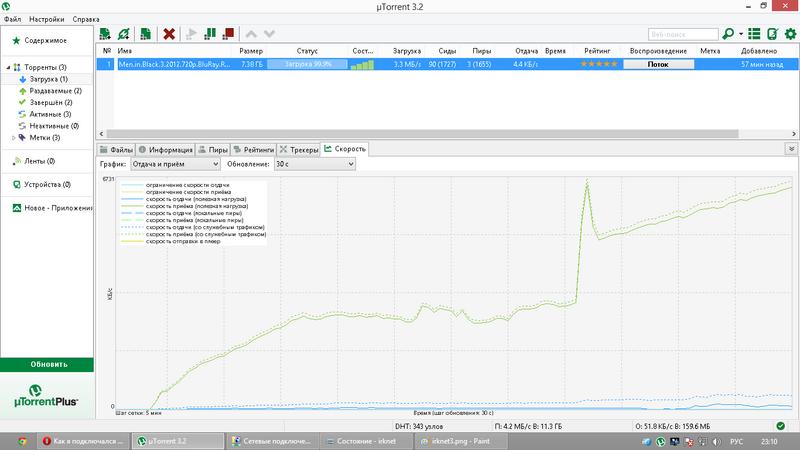Click the Add Torrent toolbar icon
The width and height of the screenshot is (800, 450).
(x=105, y=34)
